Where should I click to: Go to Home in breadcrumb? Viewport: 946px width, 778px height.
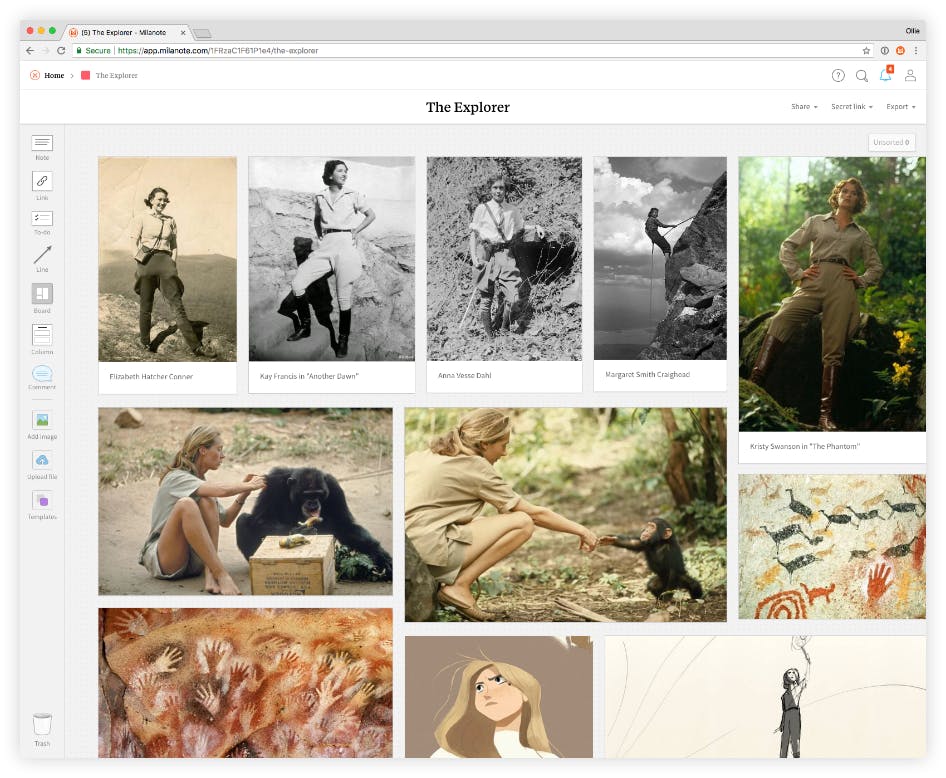[x=54, y=76]
